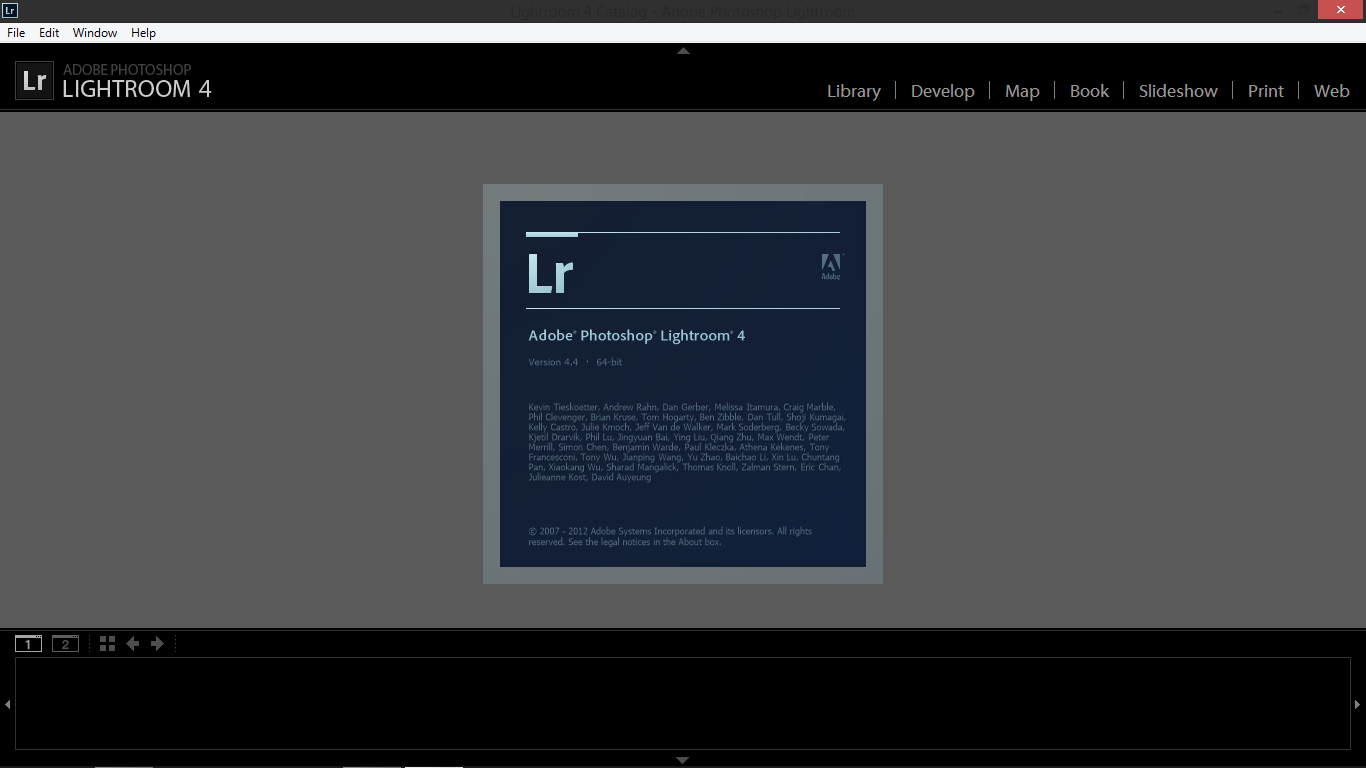Switch to the Print module
The width and height of the screenshot is (1366, 768).
click(x=1265, y=91)
